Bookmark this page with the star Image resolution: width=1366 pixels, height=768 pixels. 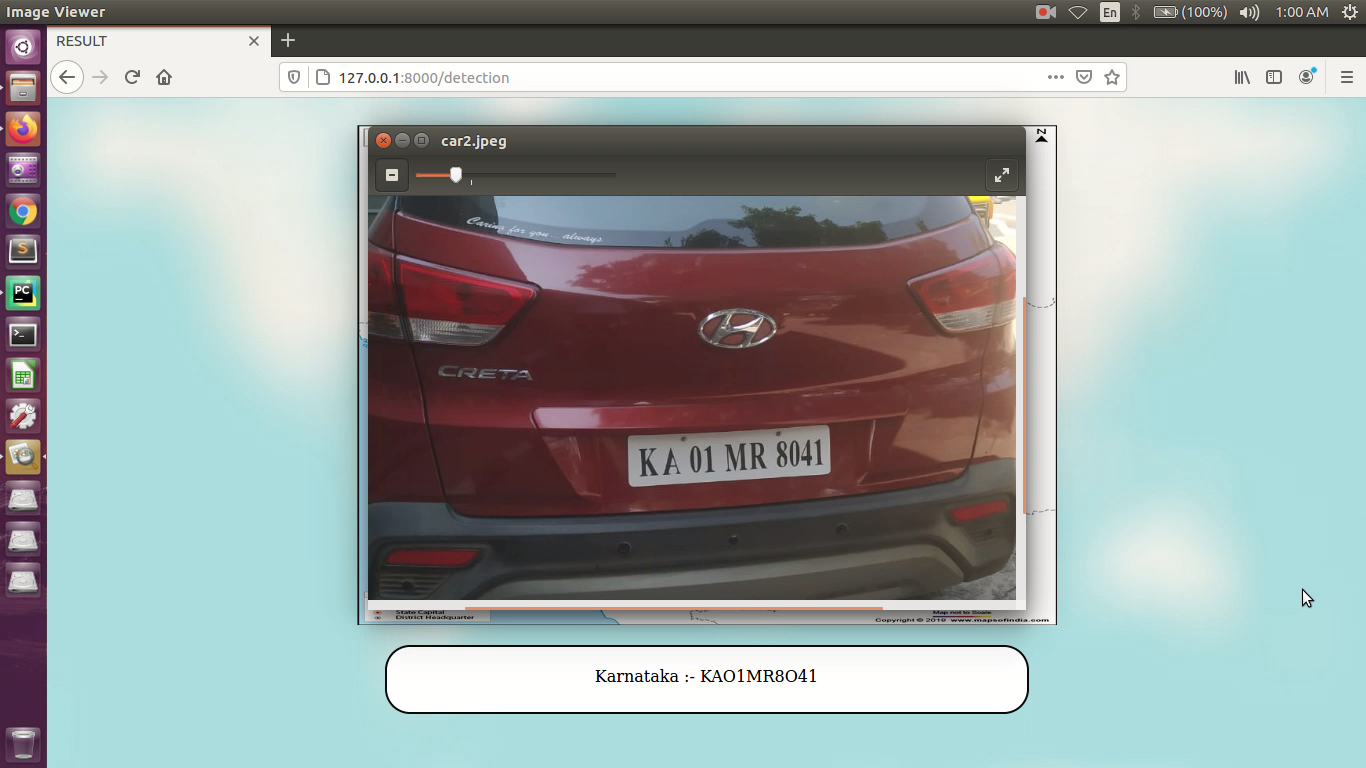(1112, 76)
